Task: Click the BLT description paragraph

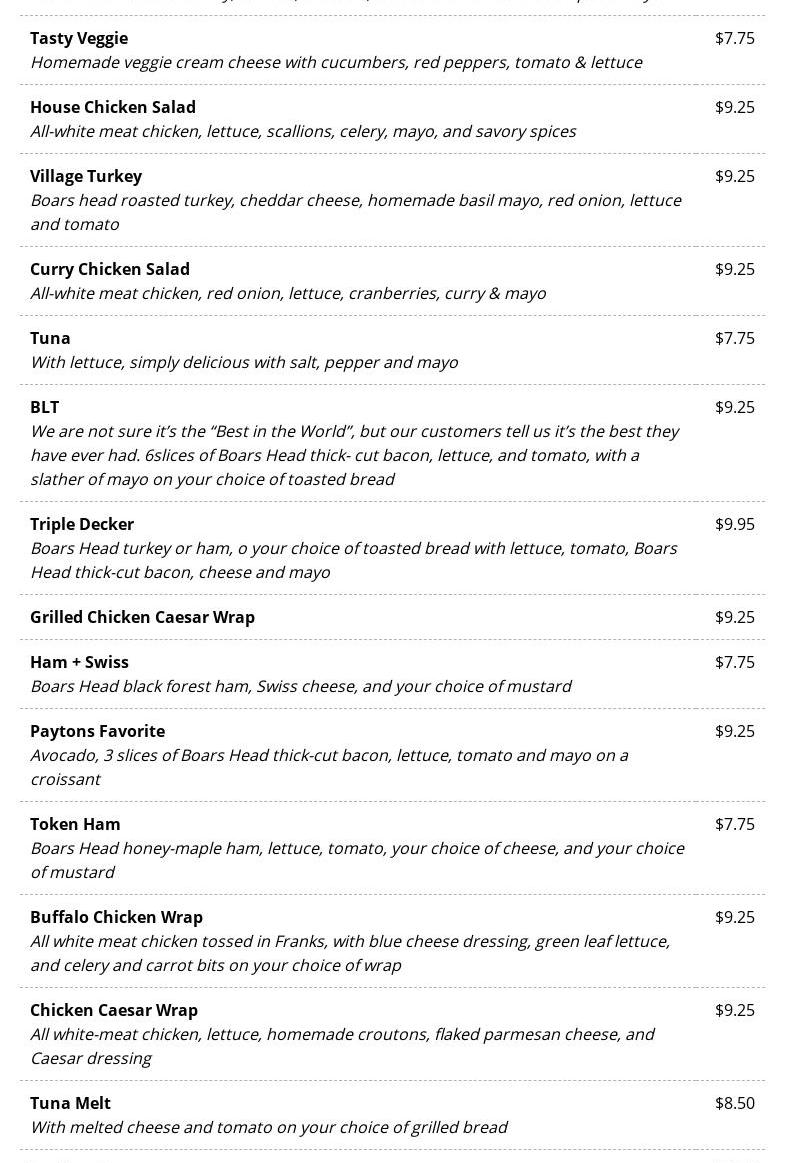Action: tap(354, 455)
